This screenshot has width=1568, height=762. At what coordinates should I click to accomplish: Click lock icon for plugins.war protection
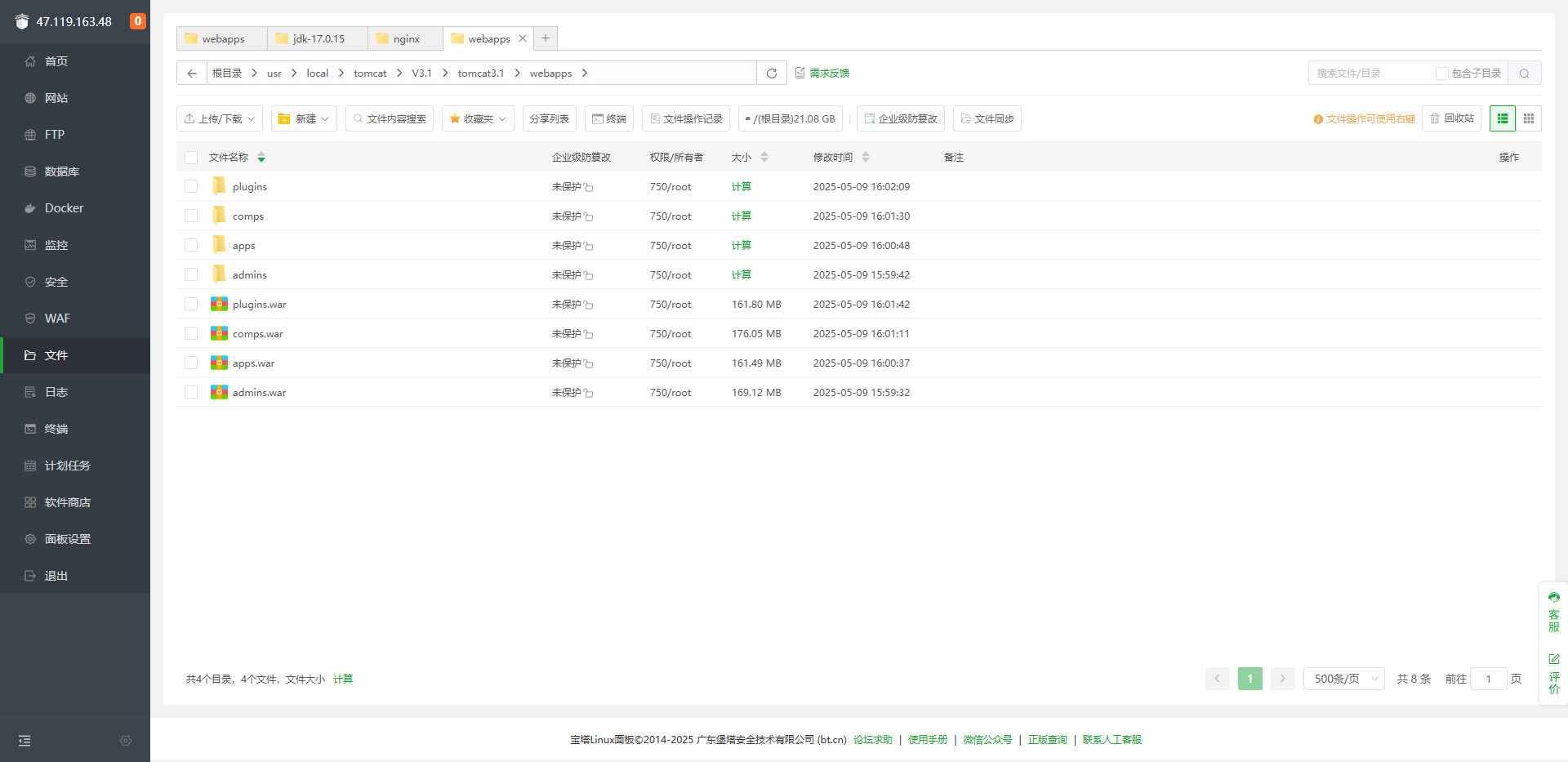(x=589, y=305)
